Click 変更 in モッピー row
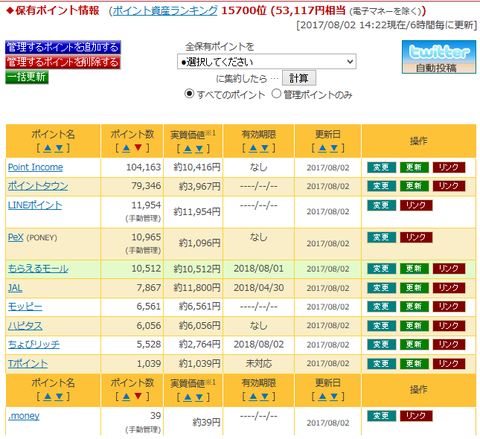 coord(382,307)
